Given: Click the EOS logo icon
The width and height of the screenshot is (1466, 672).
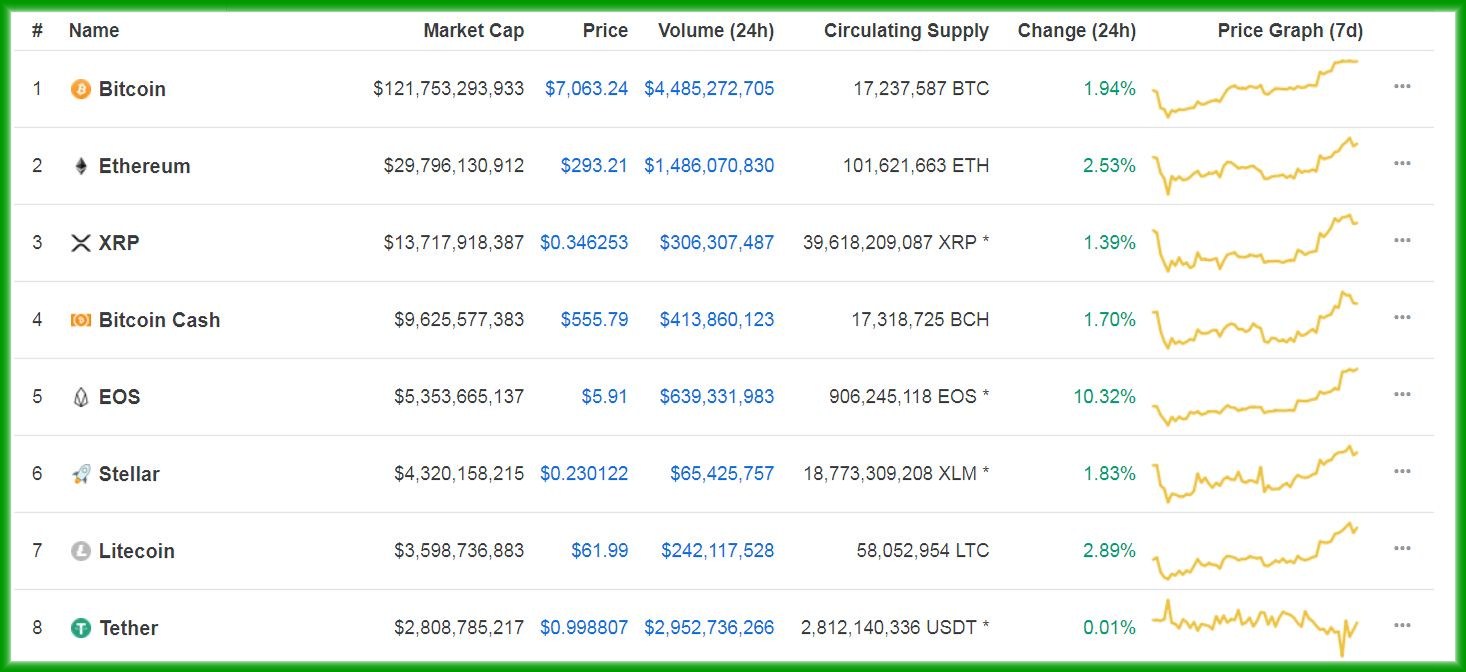Looking at the screenshot, I should [x=81, y=397].
